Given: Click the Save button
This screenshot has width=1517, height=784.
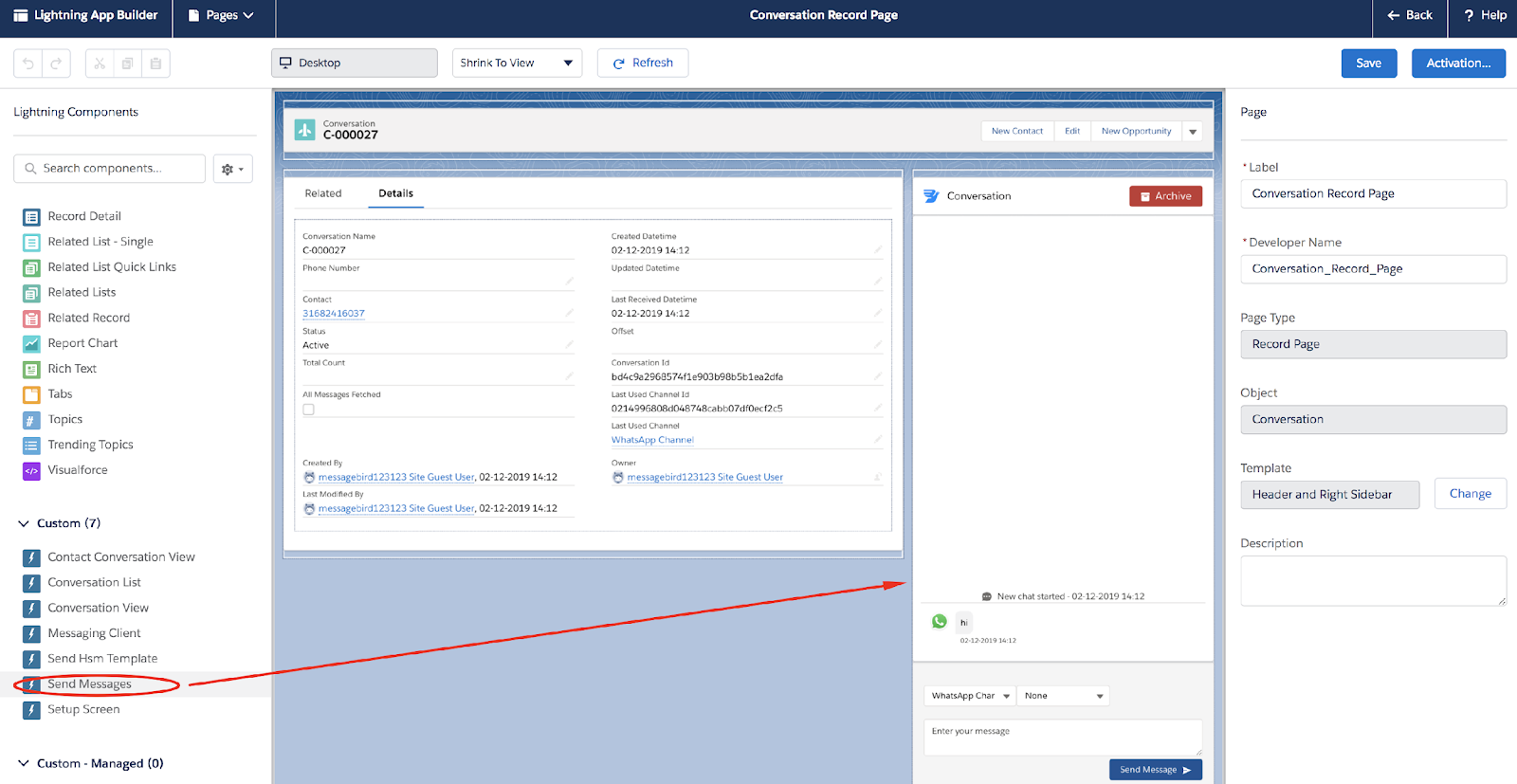Looking at the screenshot, I should click(x=1368, y=64).
